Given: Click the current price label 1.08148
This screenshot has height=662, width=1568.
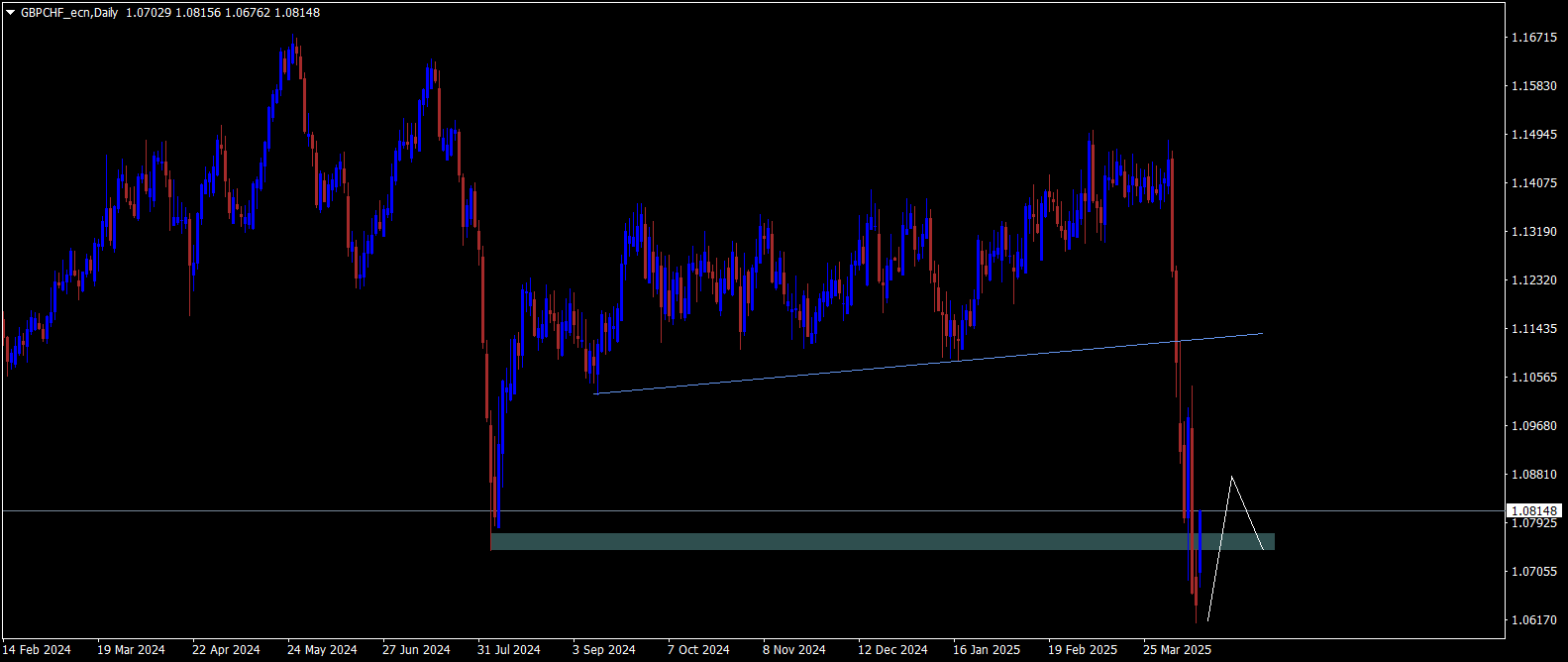Looking at the screenshot, I should 1533,511.
